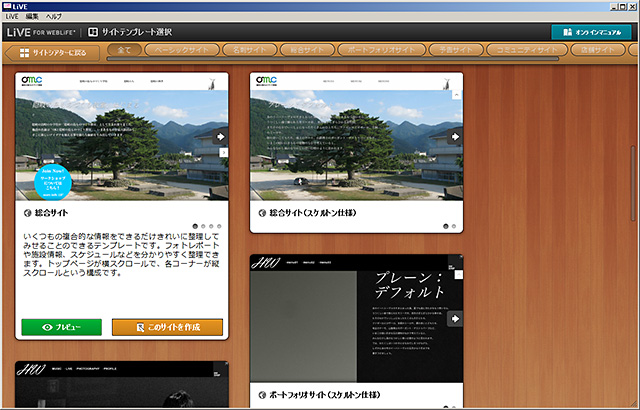Click the orange このサイトを作成 button

pyautogui.click(x=167, y=327)
